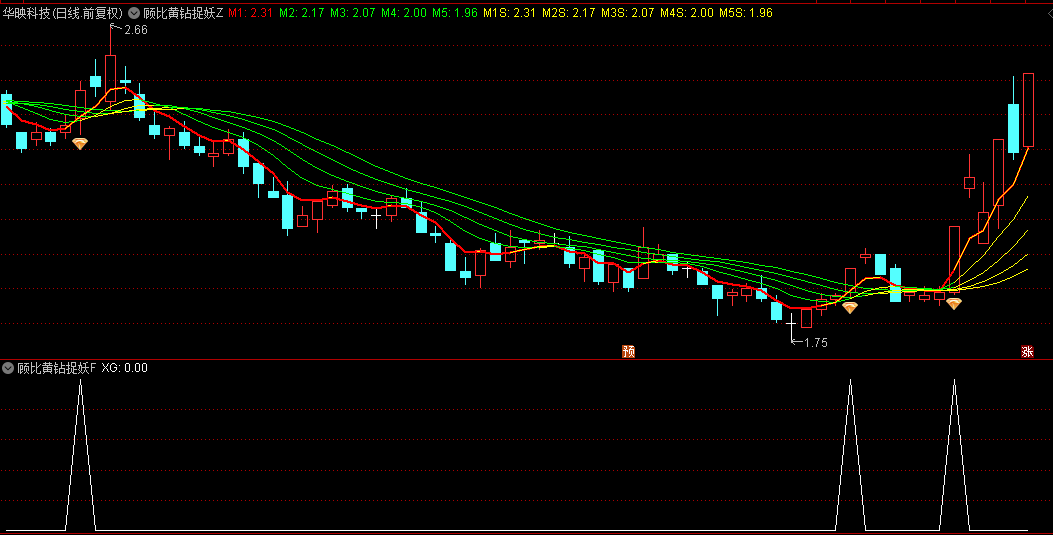Click the red 涨 marker icon
The image size is (1053, 535).
click(1027, 351)
